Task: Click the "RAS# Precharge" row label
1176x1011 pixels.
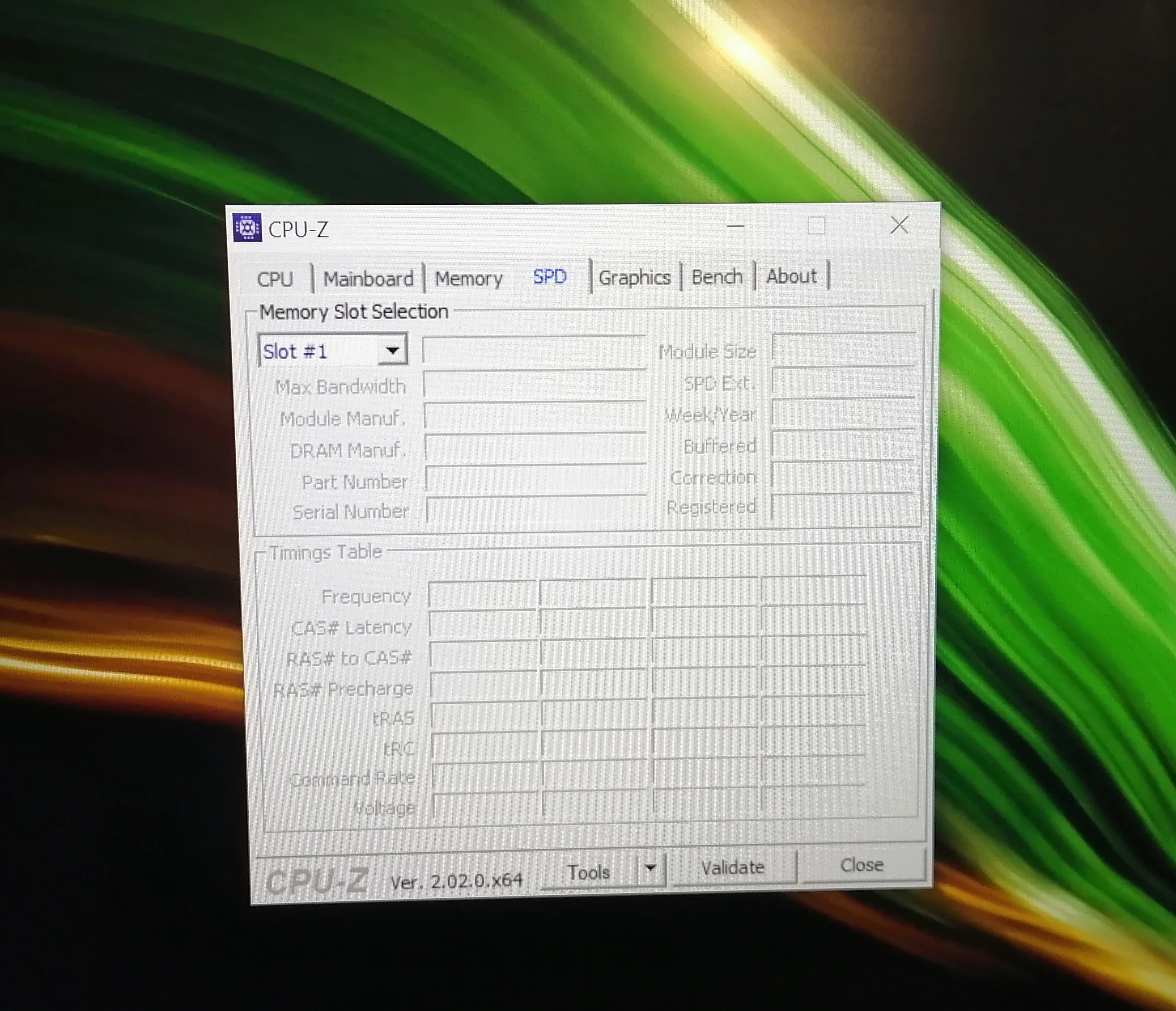Action: coord(344,689)
